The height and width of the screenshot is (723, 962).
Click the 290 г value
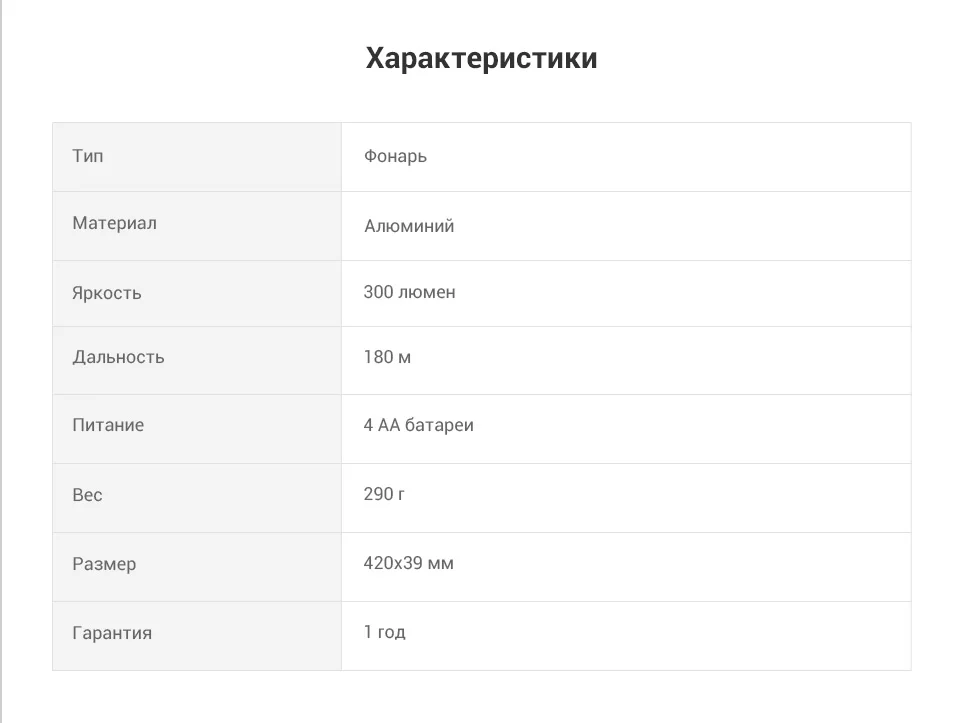384,493
